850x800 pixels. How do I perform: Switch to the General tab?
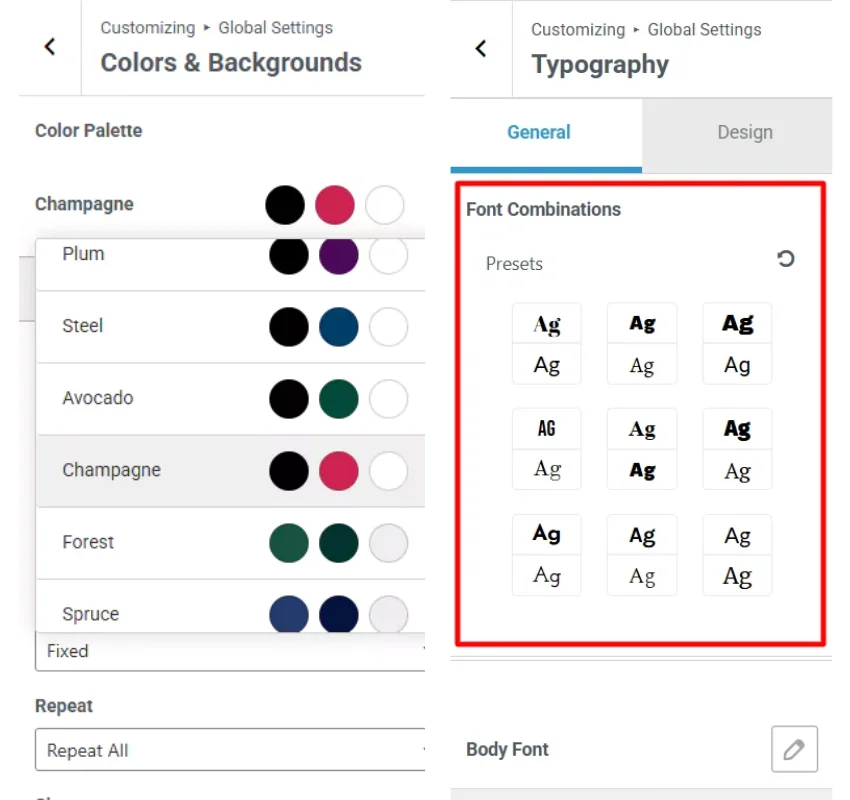(539, 132)
